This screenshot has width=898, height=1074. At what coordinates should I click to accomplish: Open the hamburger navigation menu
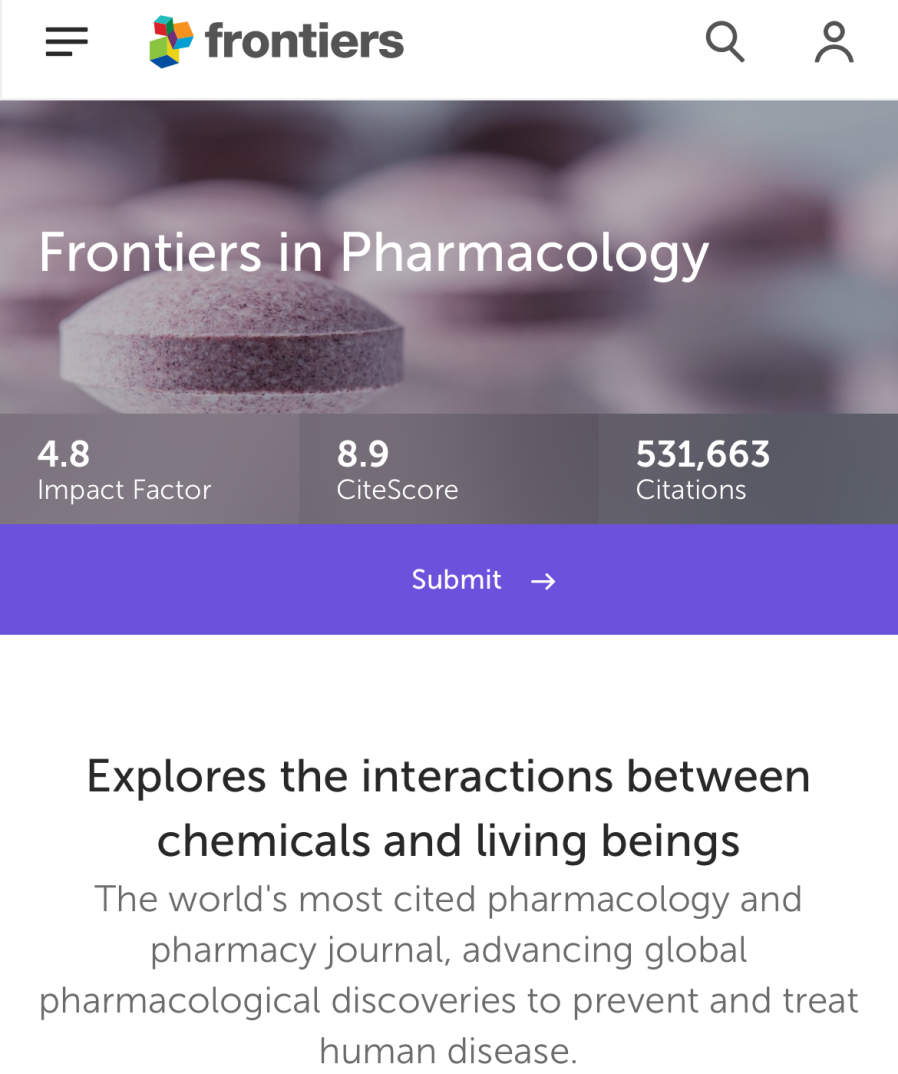click(x=67, y=42)
